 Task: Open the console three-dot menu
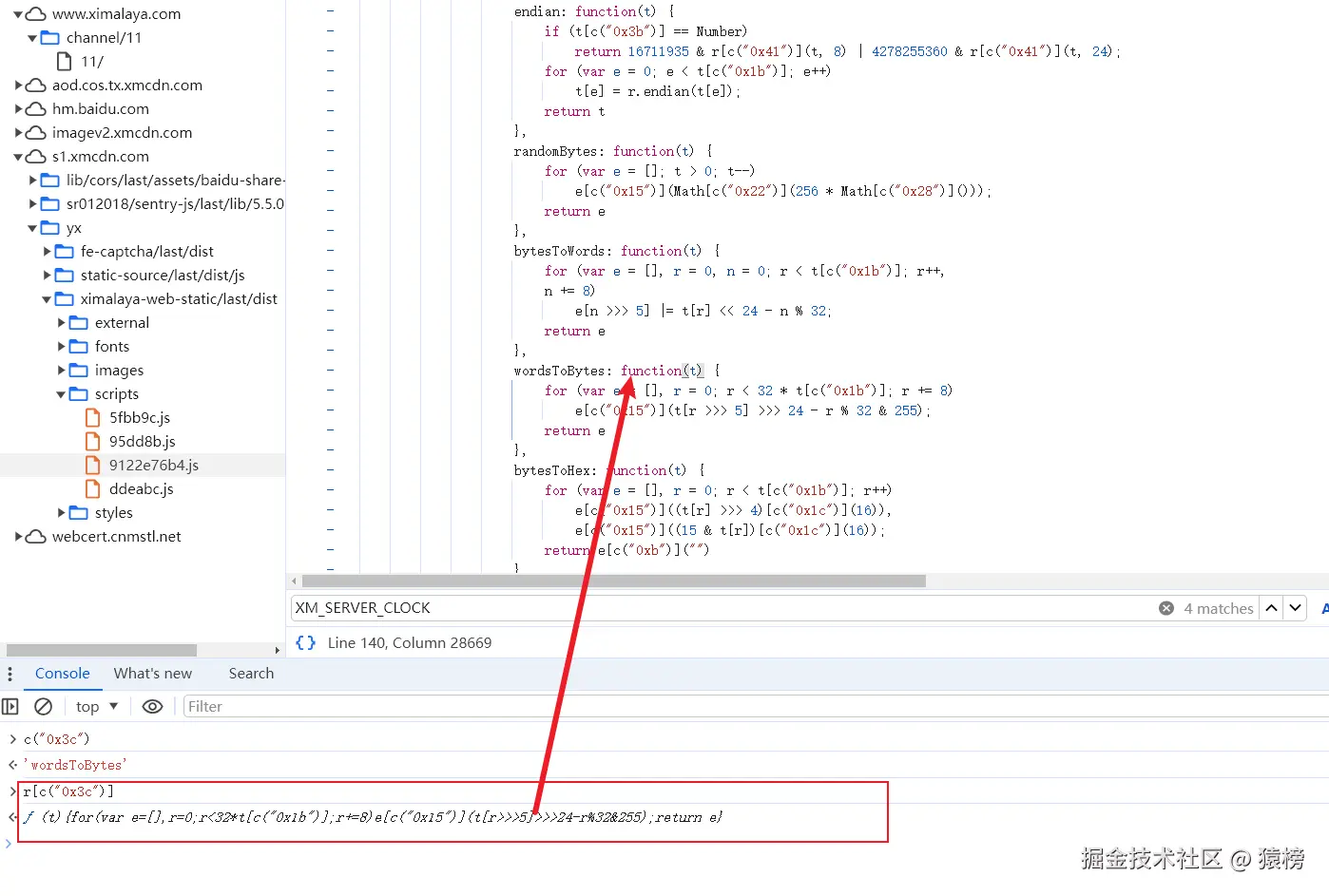[10, 674]
